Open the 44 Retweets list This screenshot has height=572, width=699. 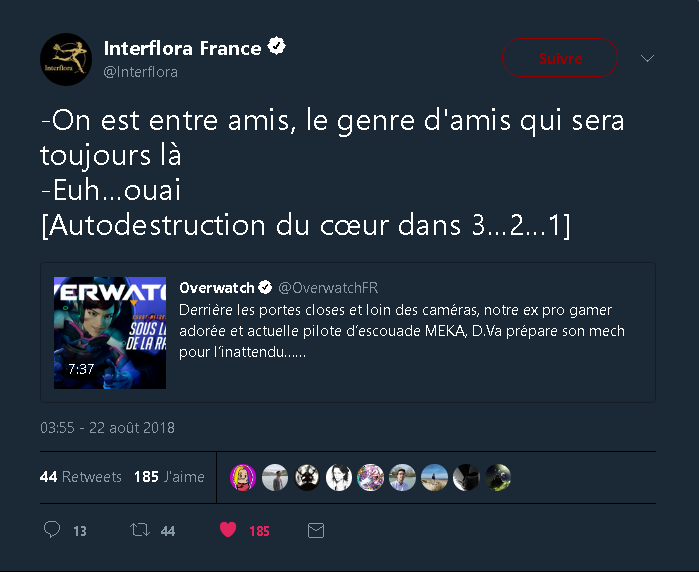tap(81, 477)
